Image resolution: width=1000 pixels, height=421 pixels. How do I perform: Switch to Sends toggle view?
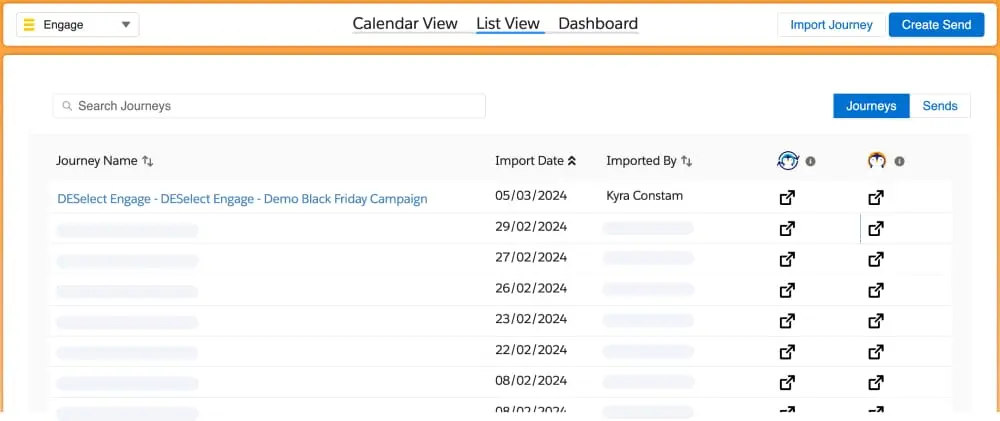[940, 106]
